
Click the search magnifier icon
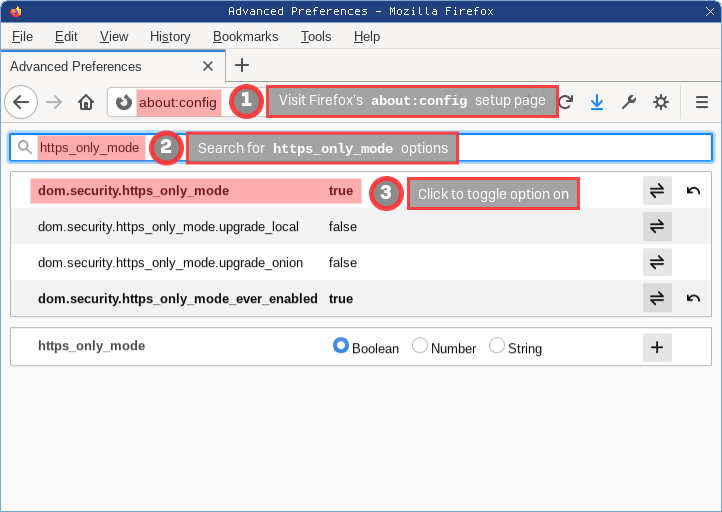(x=24, y=147)
